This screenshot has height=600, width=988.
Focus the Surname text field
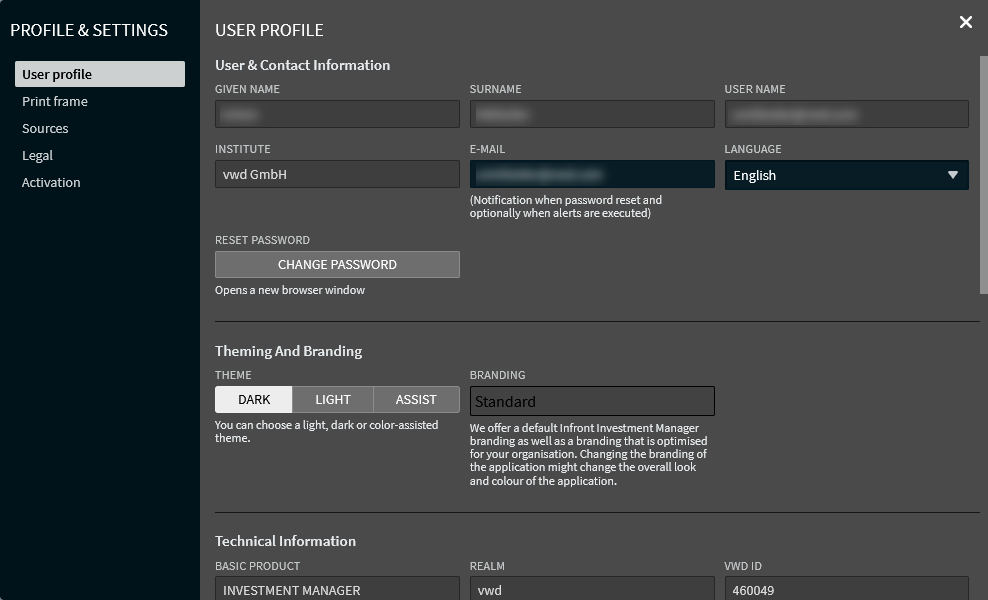tap(592, 114)
